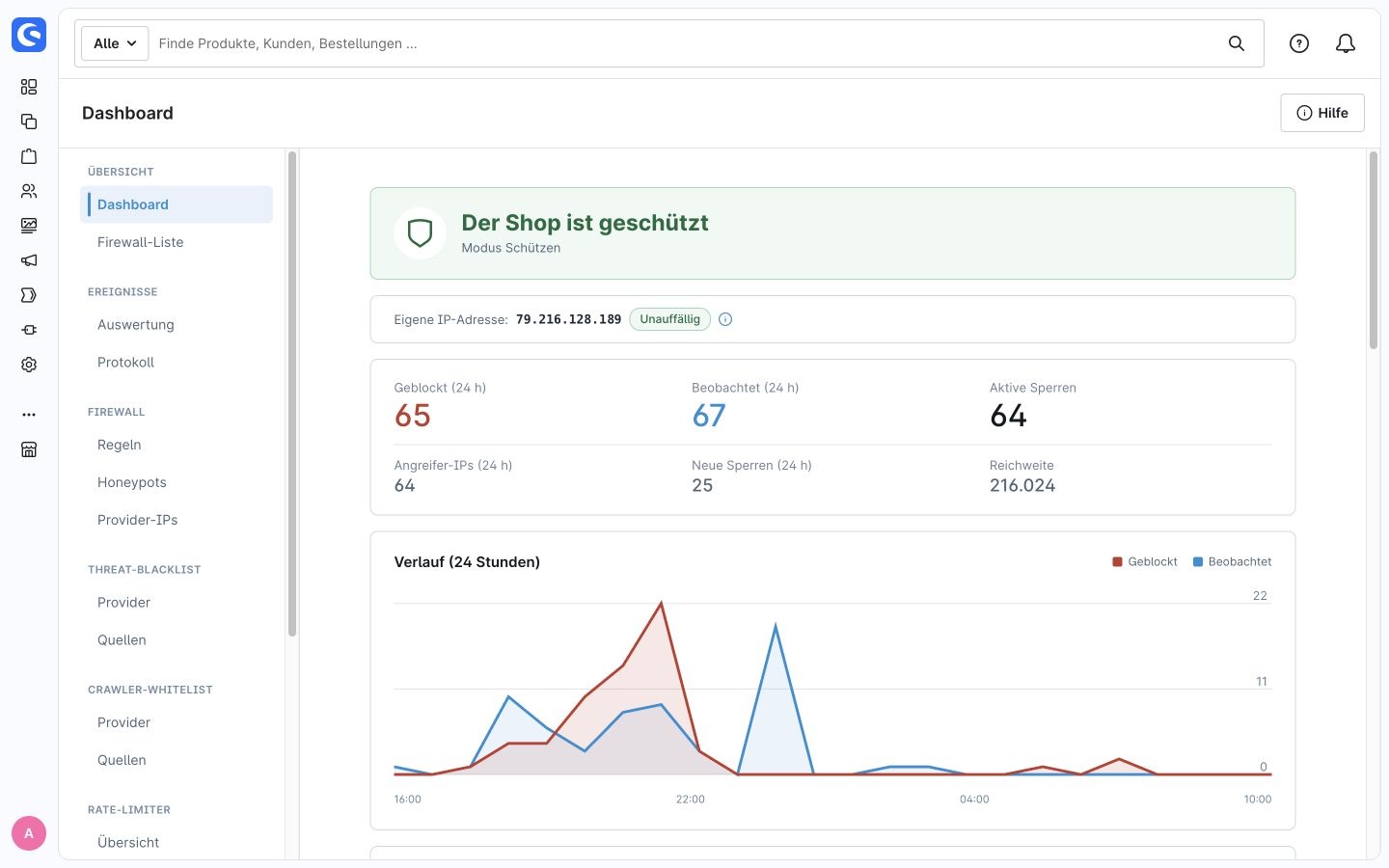This screenshot has width=1389, height=868.
Task: Open Übersicht under Rate-Limiter
Action: (177, 843)
